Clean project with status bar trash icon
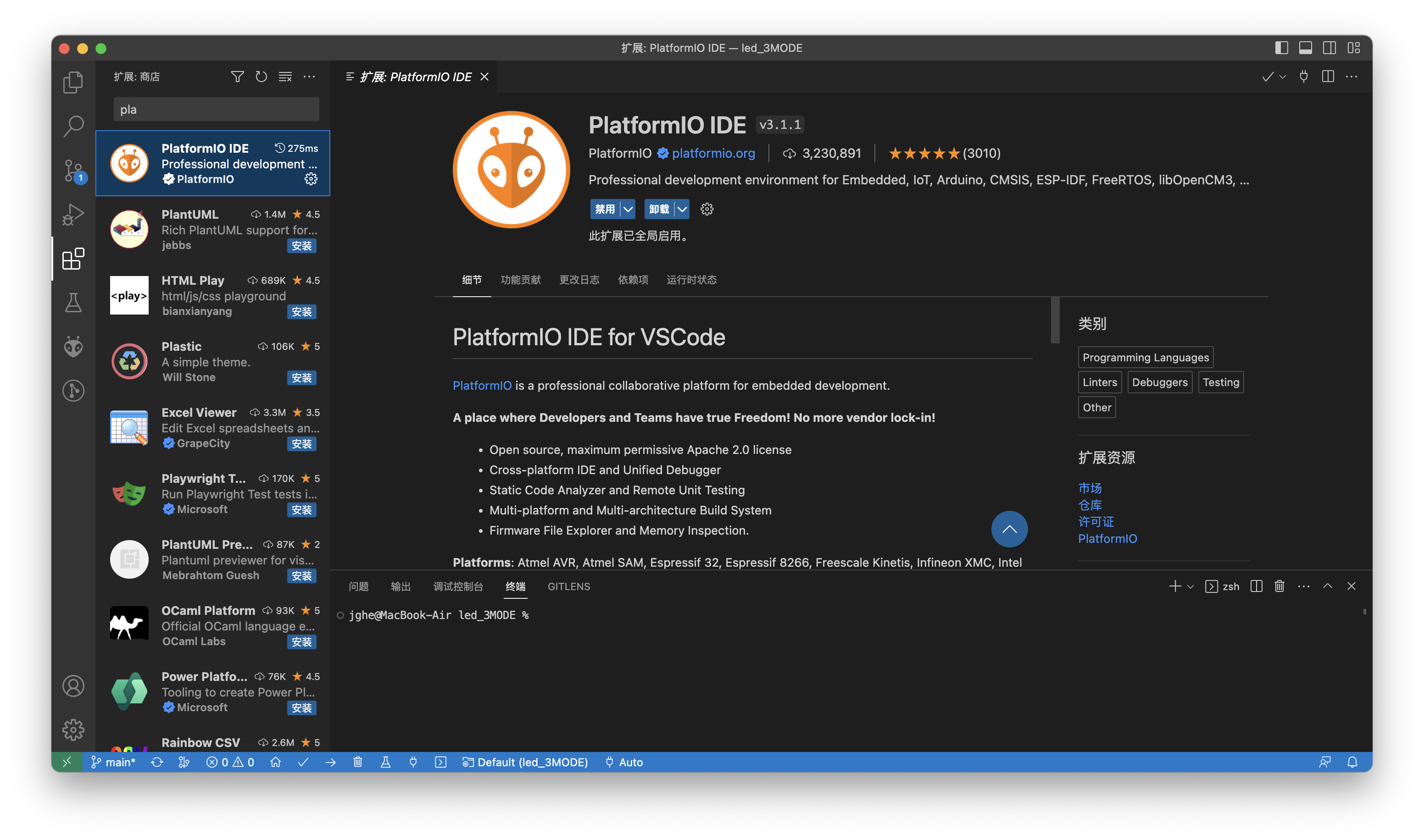This screenshot has height=840, width=1424. click(x=358, y=762)
